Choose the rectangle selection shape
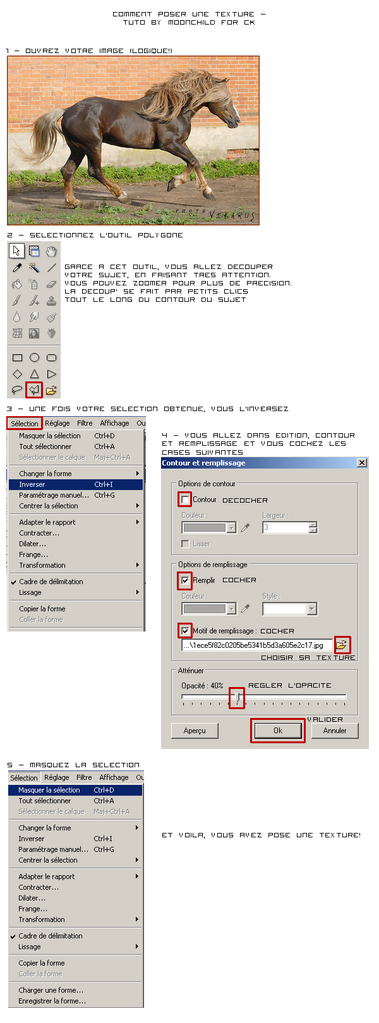The height and width of the screenshot is (1023, 379). (x=17, y=358)
